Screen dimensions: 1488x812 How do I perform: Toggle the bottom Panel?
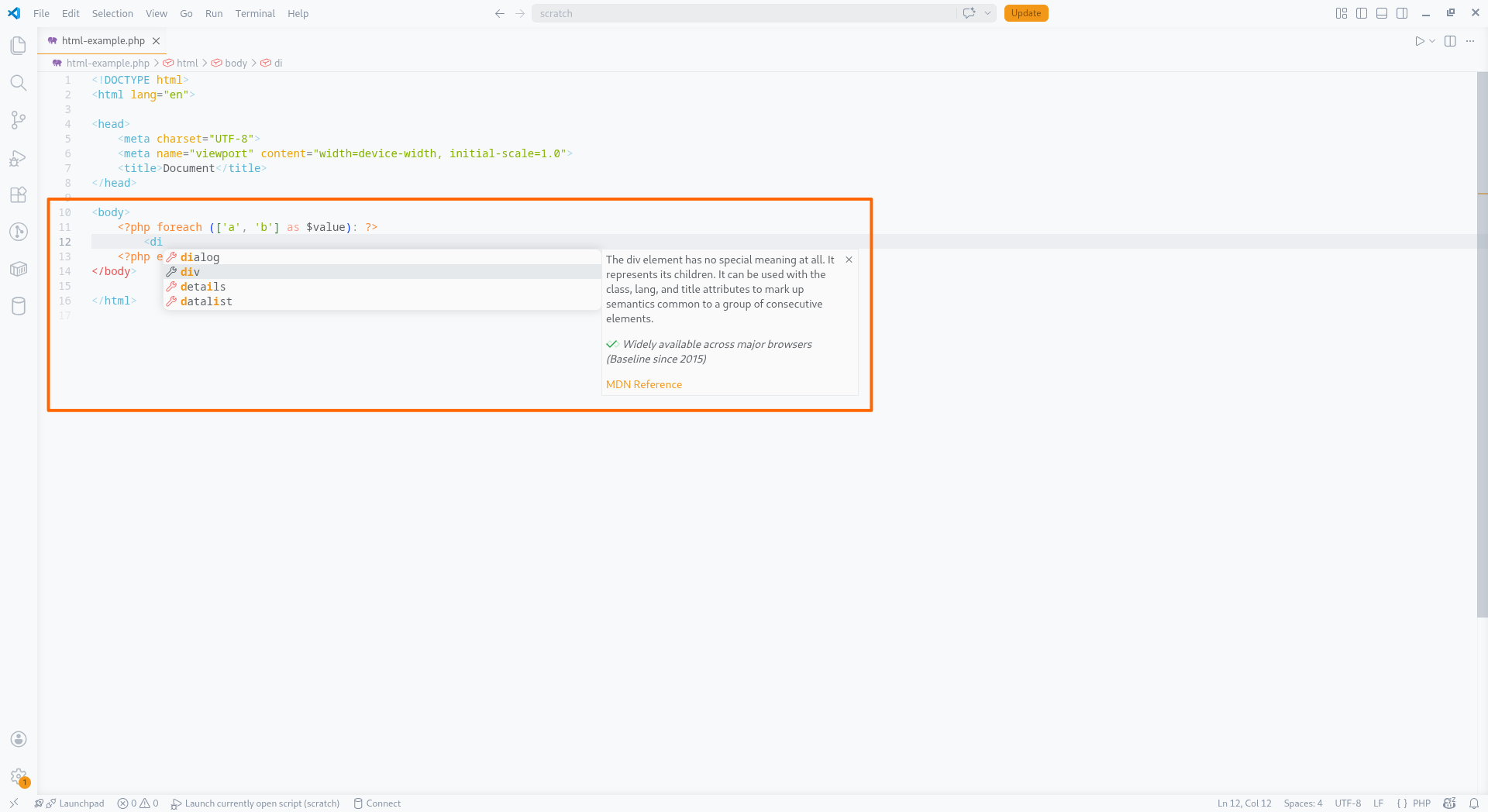point(1382,13)
